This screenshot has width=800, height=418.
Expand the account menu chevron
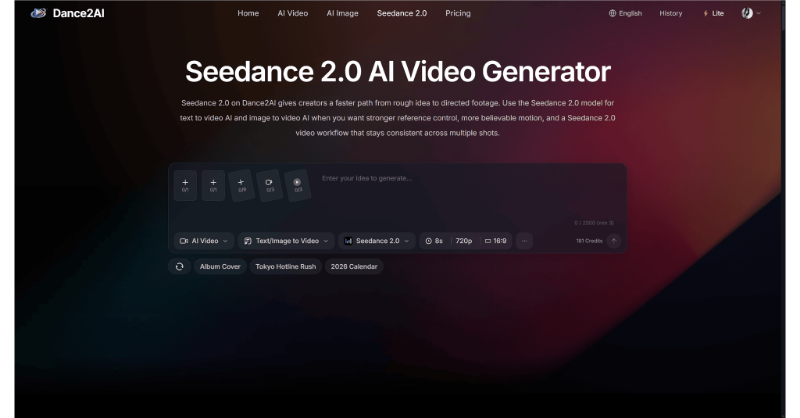click(759, 13)
